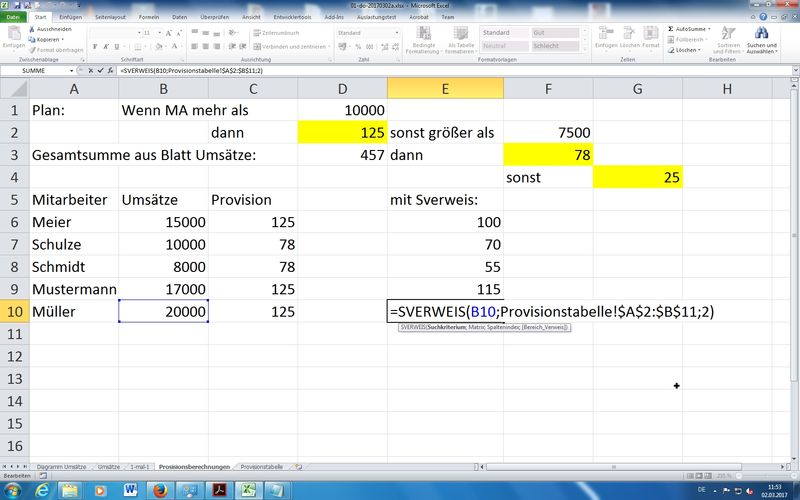This screenshot has width=800, height=500.
Task: Switch to the Einfügen ribbon tab
Action: coord(70,17)
